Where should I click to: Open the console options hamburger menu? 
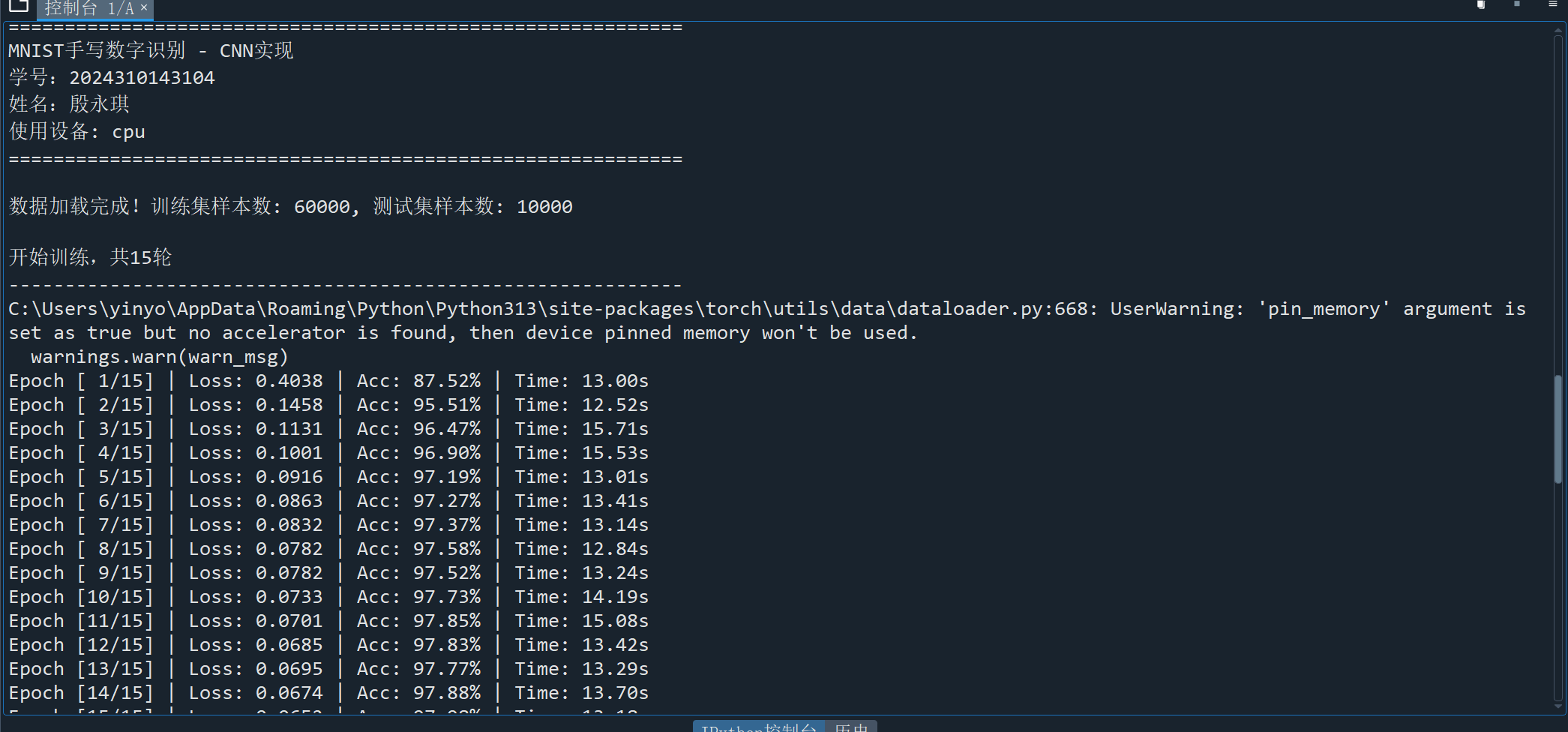click(1553, 4)
